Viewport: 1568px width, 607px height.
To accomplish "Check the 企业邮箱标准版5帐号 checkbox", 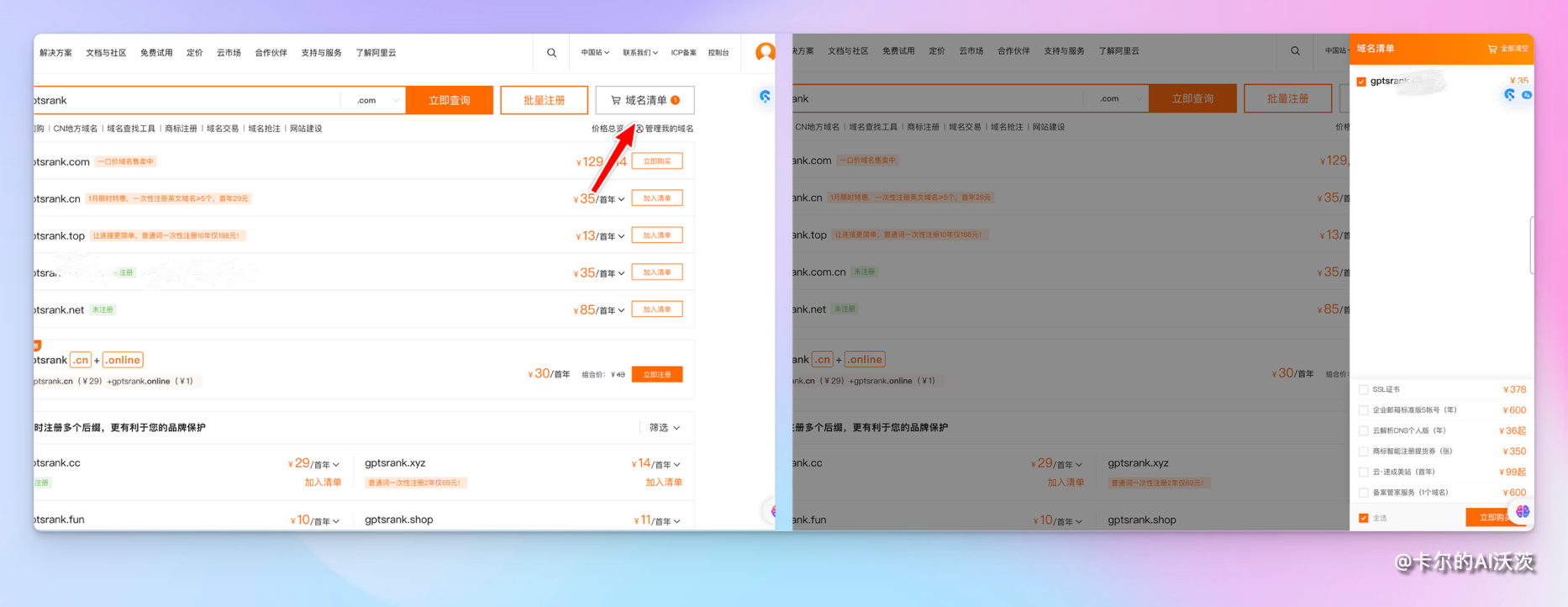I will pyautogui.click(x=1363, y=410).
